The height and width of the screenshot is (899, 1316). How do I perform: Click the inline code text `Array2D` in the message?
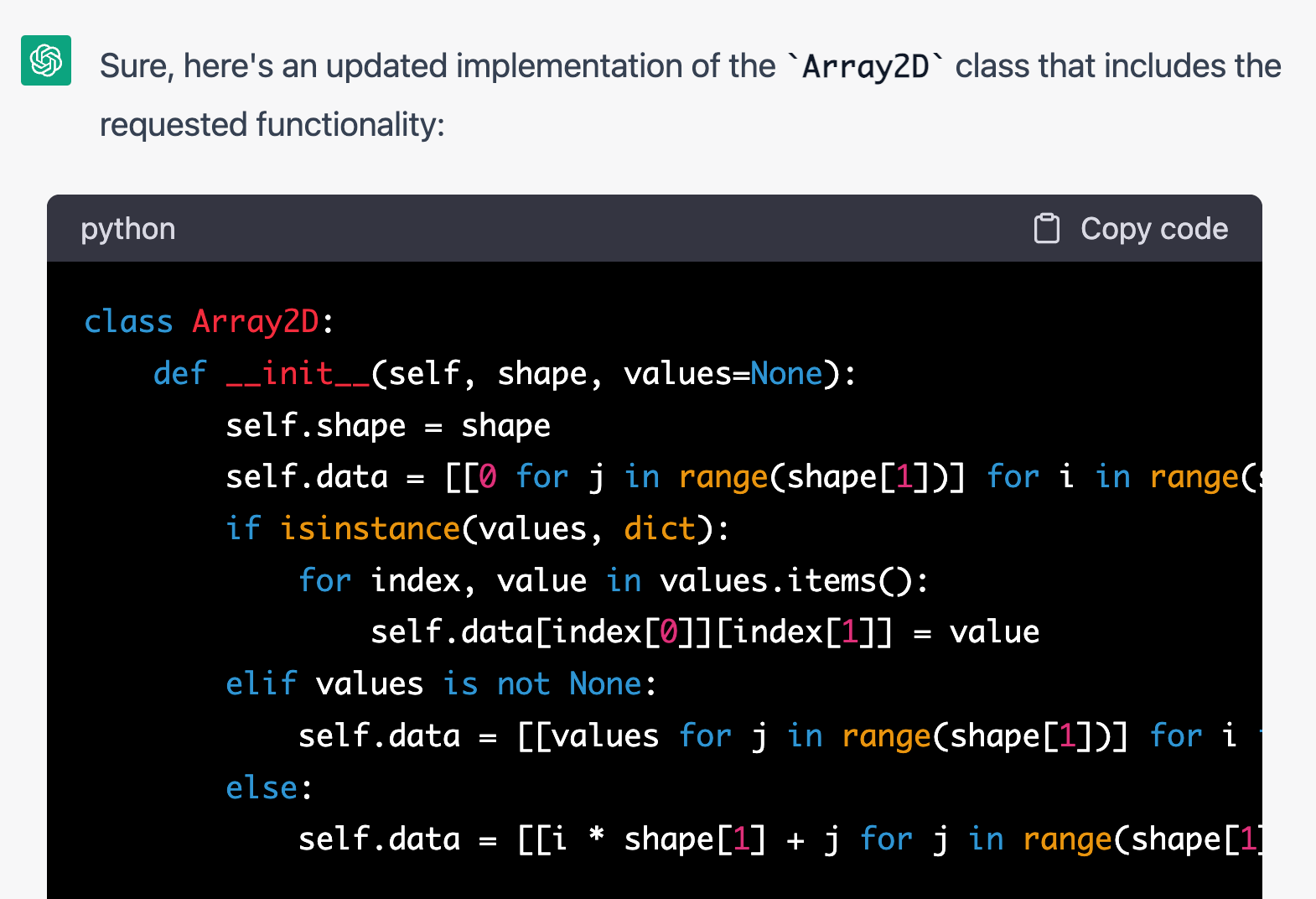point(866,66)
